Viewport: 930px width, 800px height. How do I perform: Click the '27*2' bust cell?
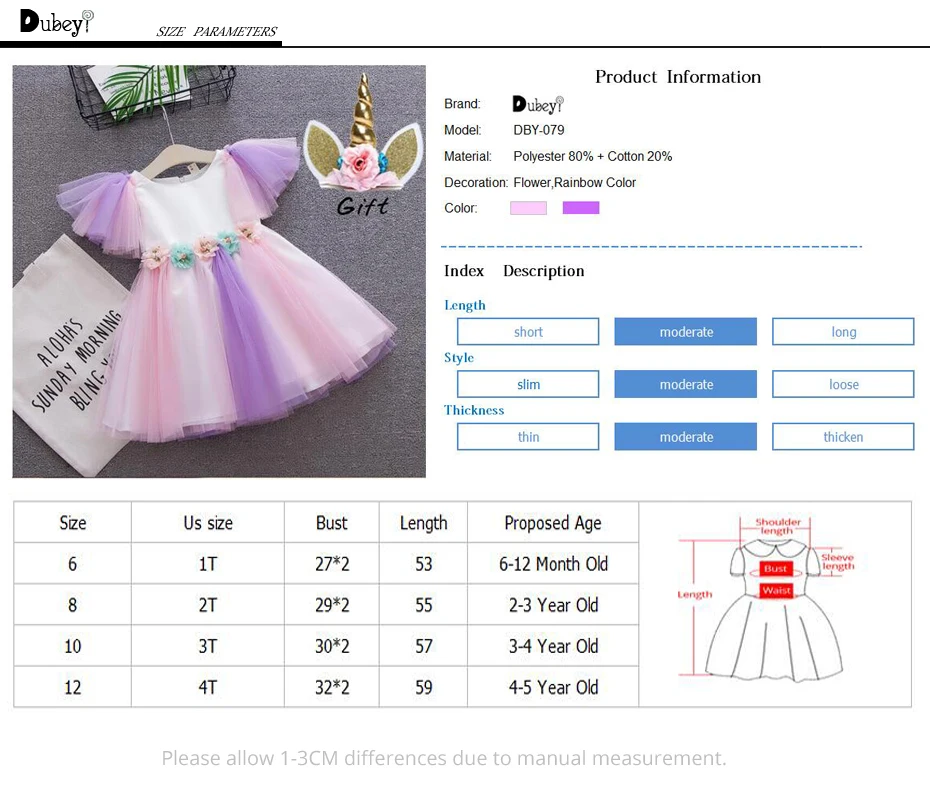pos(332,563)
